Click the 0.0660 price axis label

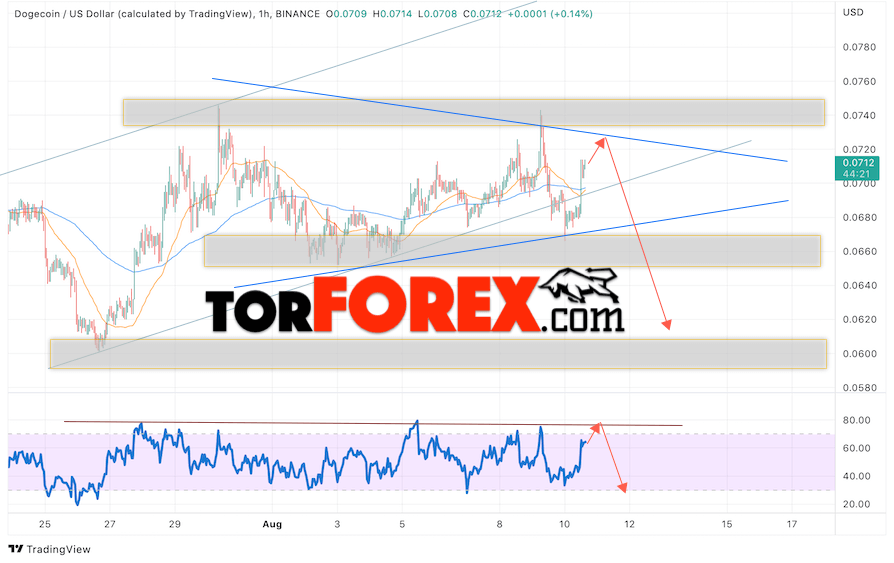coord(859,251)
